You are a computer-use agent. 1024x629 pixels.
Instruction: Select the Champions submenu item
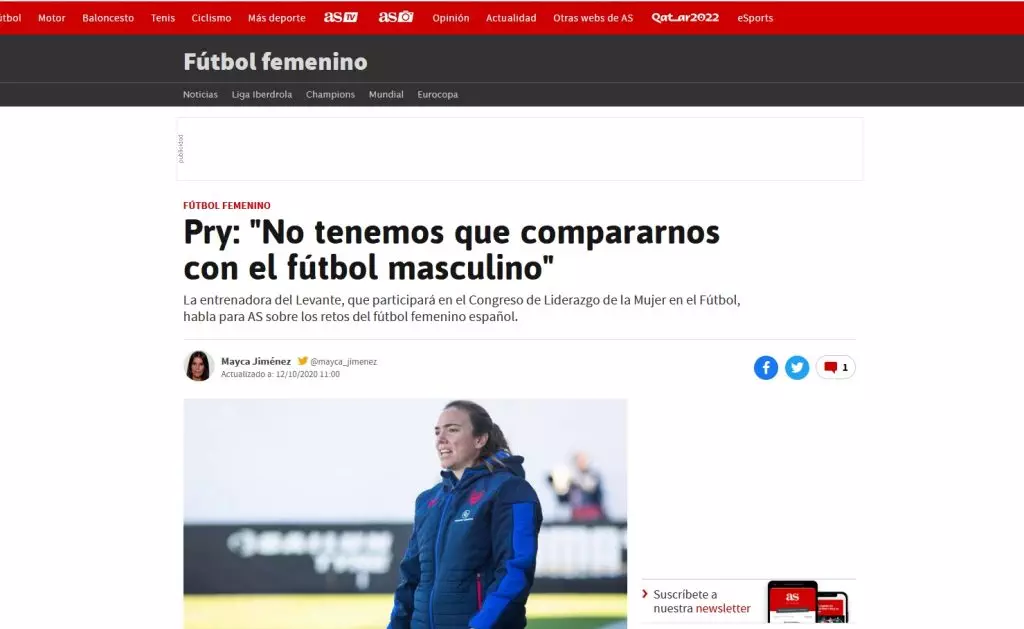[330, 95]
